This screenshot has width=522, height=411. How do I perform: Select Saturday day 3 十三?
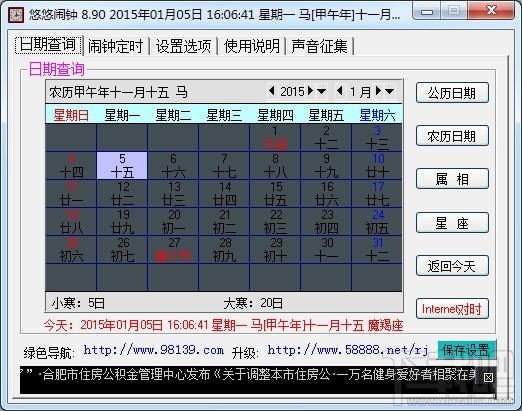pos(377,137)
